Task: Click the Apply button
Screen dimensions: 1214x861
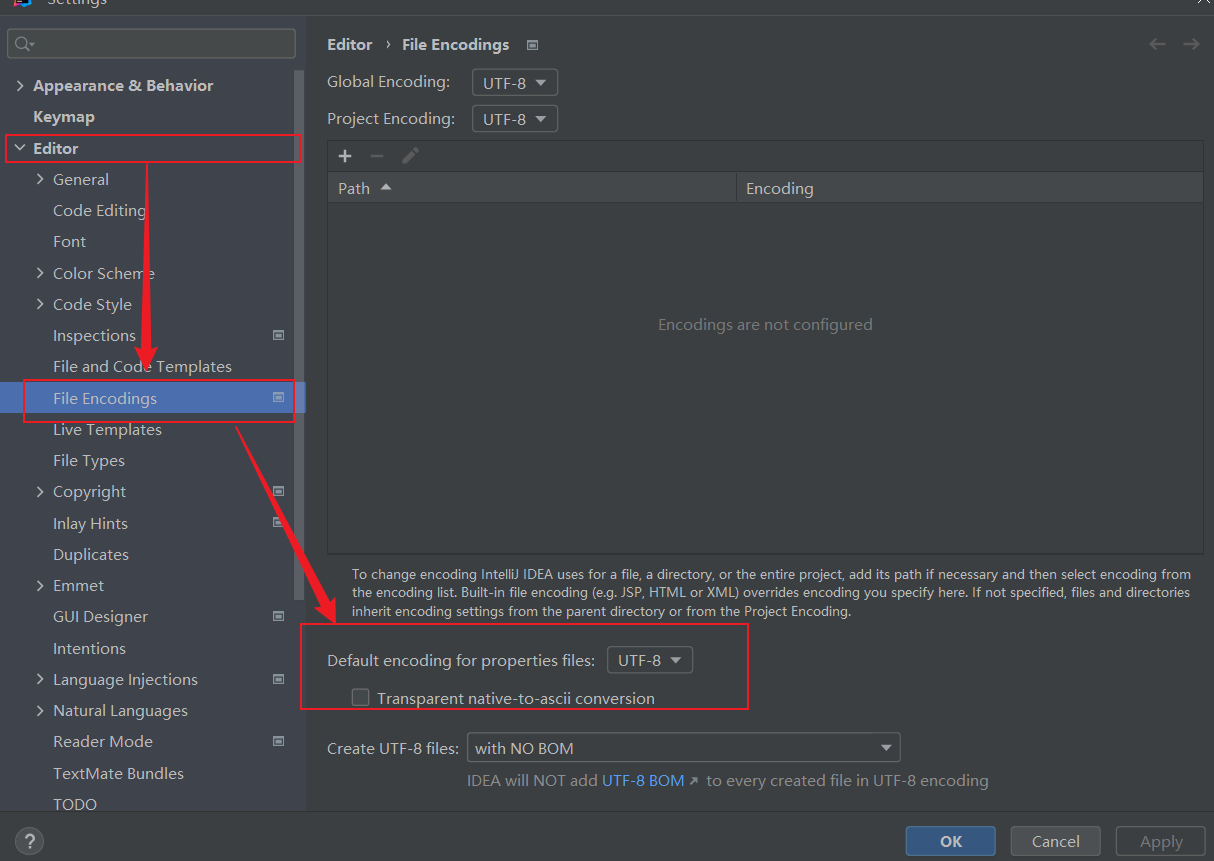Action: click(1161, 841)
